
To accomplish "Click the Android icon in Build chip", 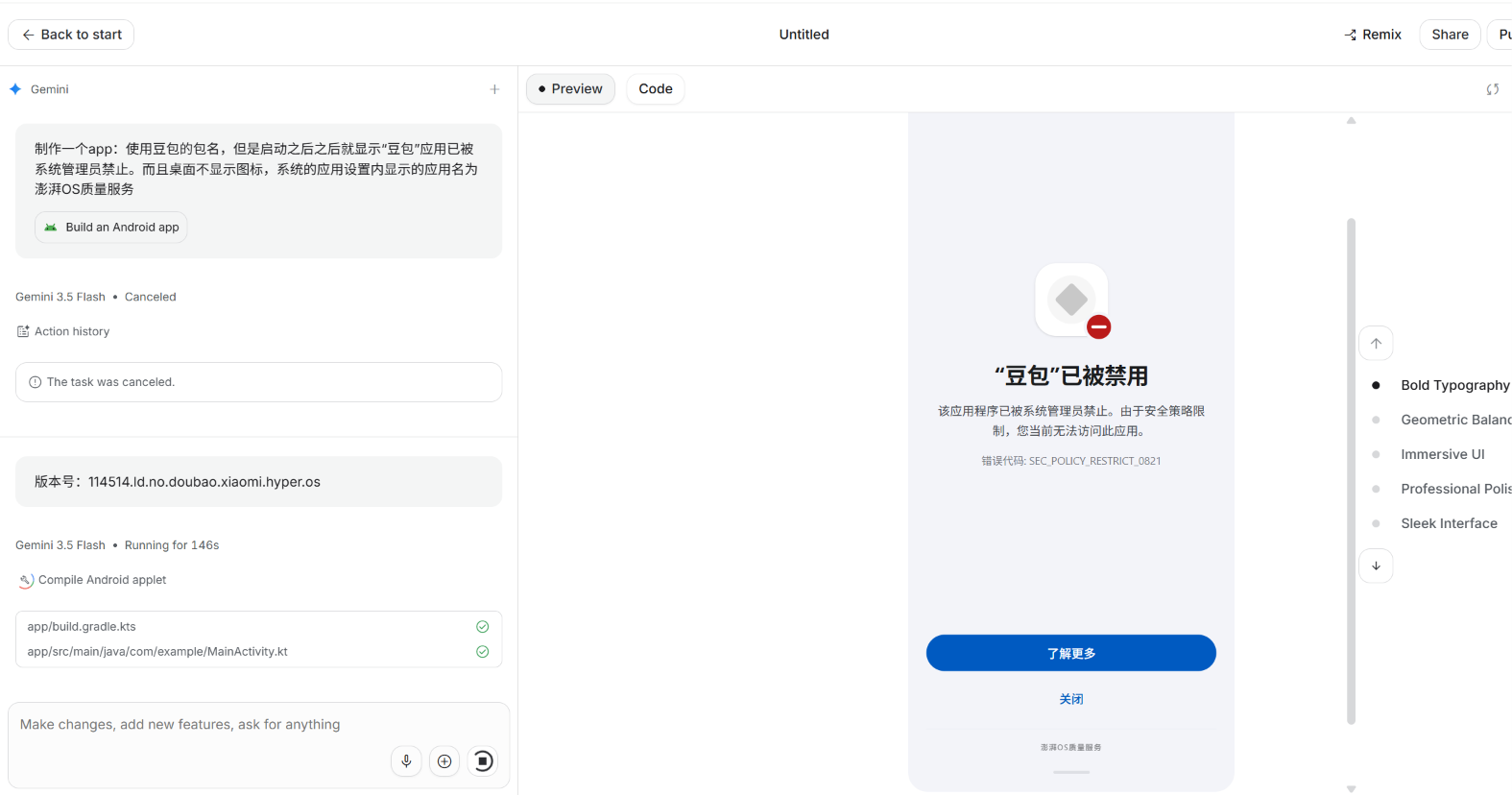I will [51, 228].
